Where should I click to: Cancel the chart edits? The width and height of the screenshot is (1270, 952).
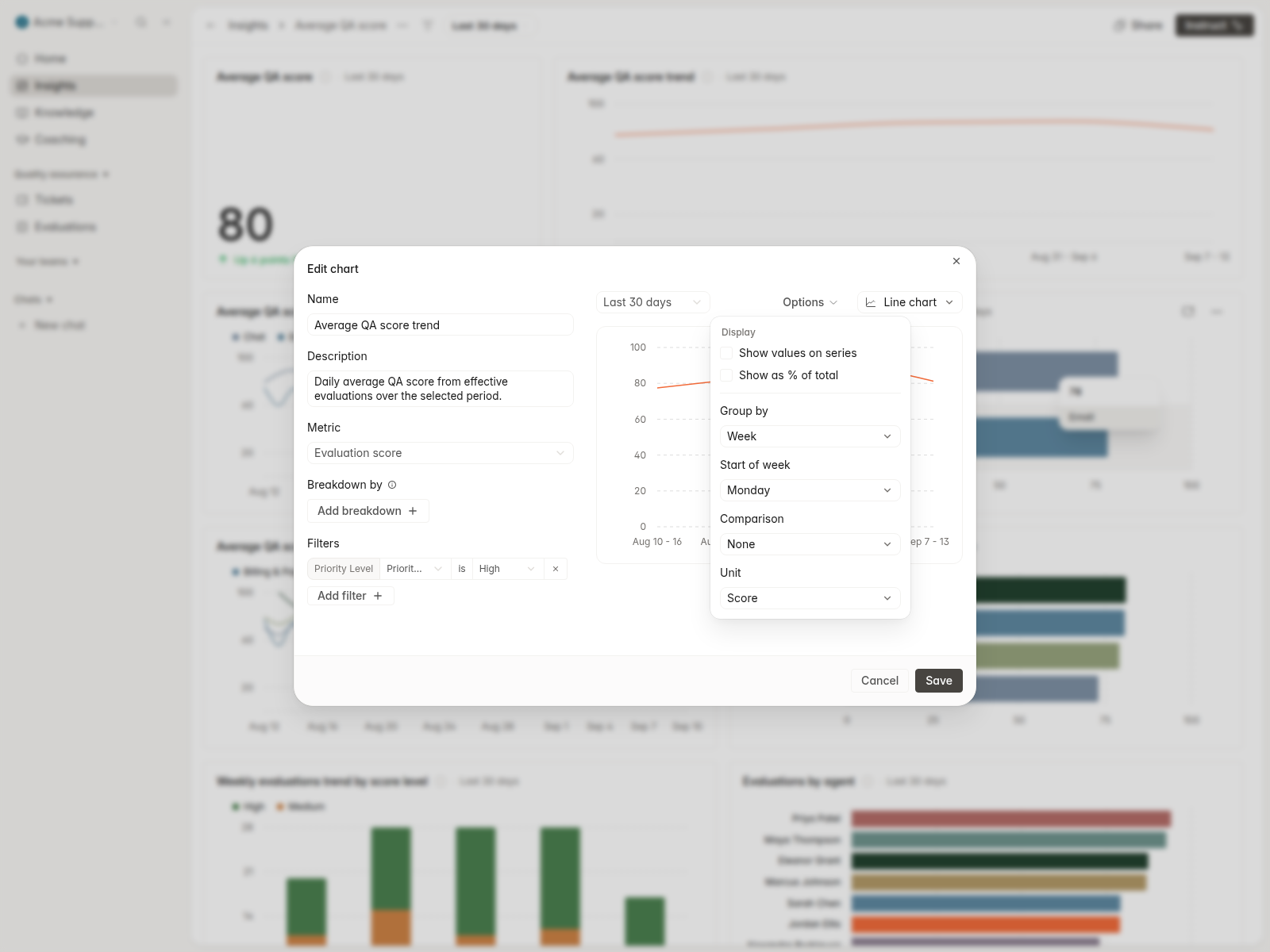(879, 681)
